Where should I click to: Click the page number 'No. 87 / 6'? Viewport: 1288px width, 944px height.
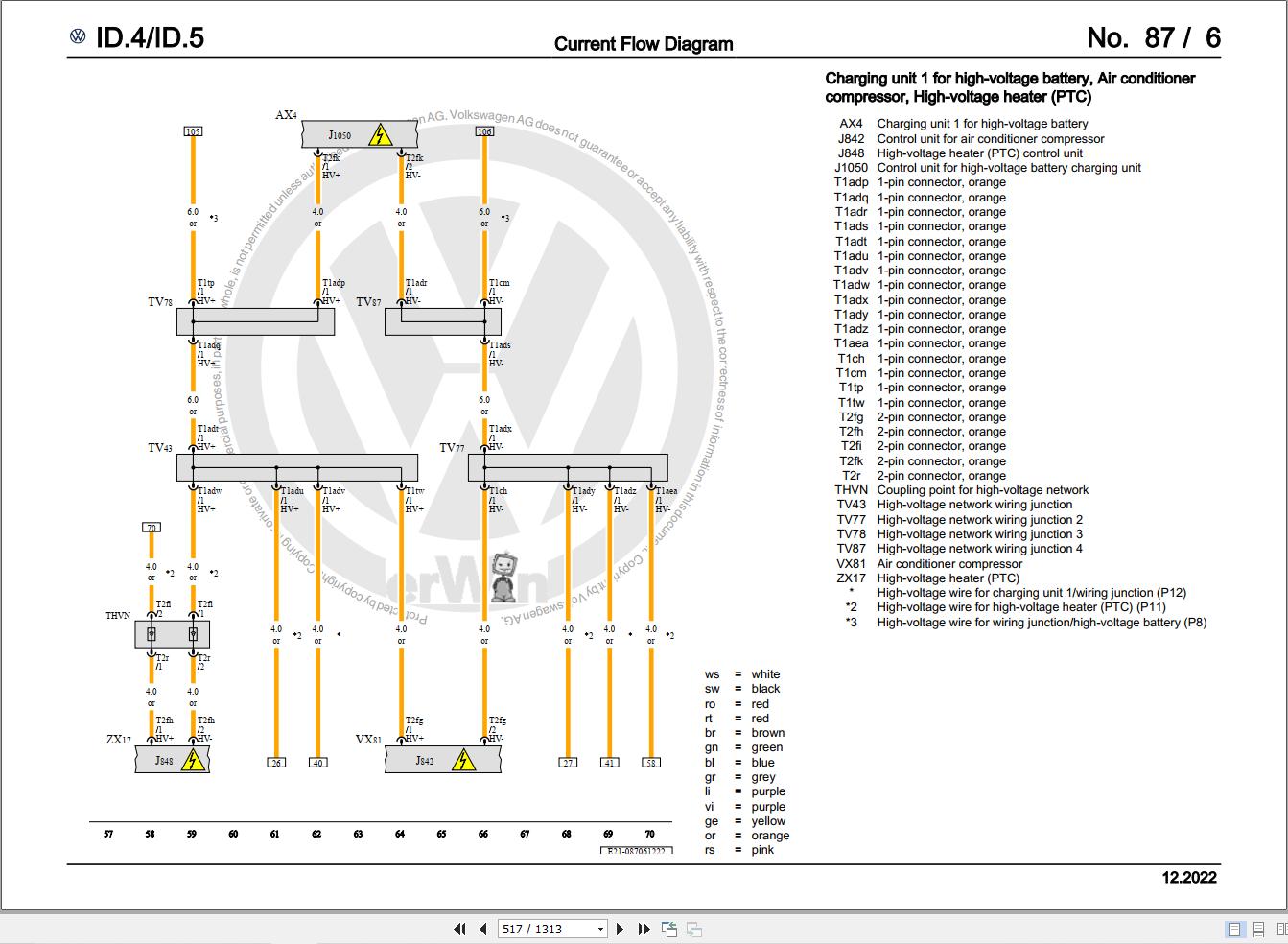coord(1154,37)
